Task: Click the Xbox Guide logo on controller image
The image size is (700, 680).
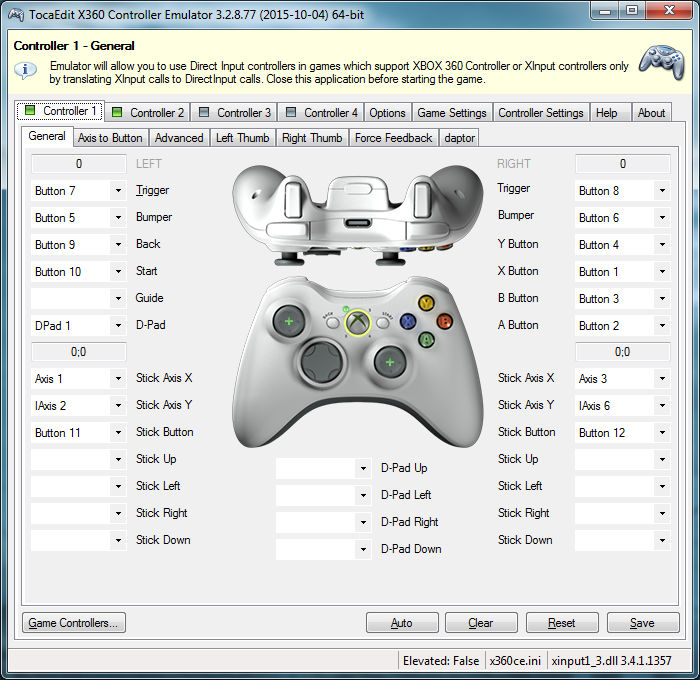Action: [x=358, y=322]
